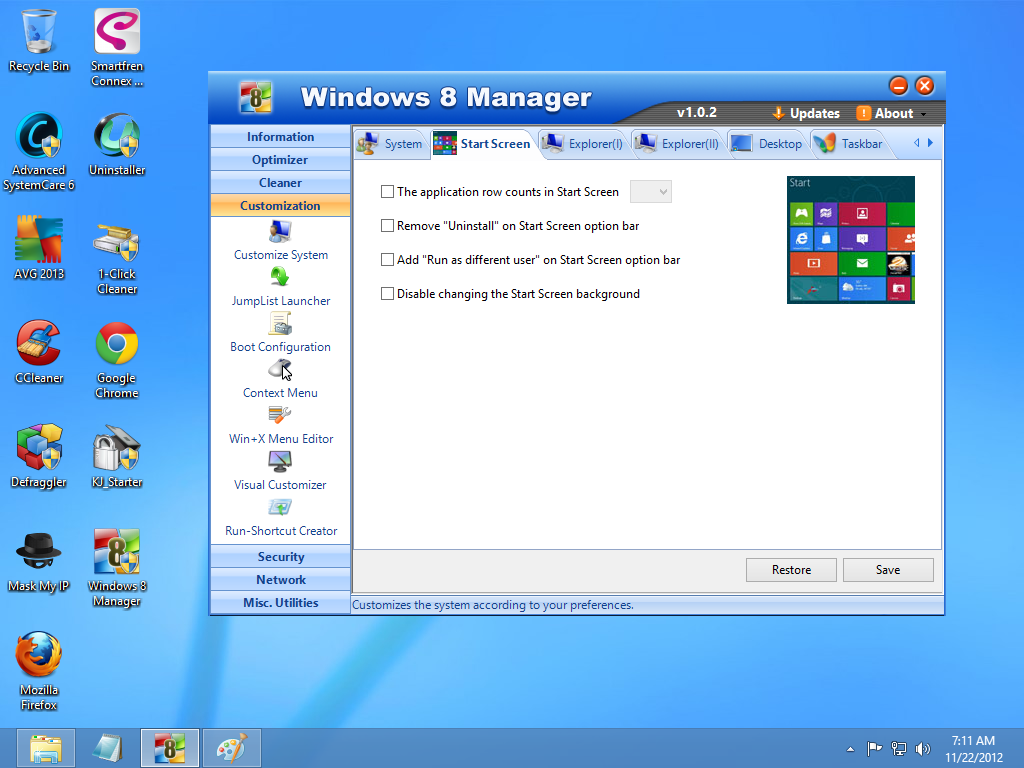Click the Windows 8 Manager logo icon
This screenshot has height=768, width=1024.
point(255,98)
